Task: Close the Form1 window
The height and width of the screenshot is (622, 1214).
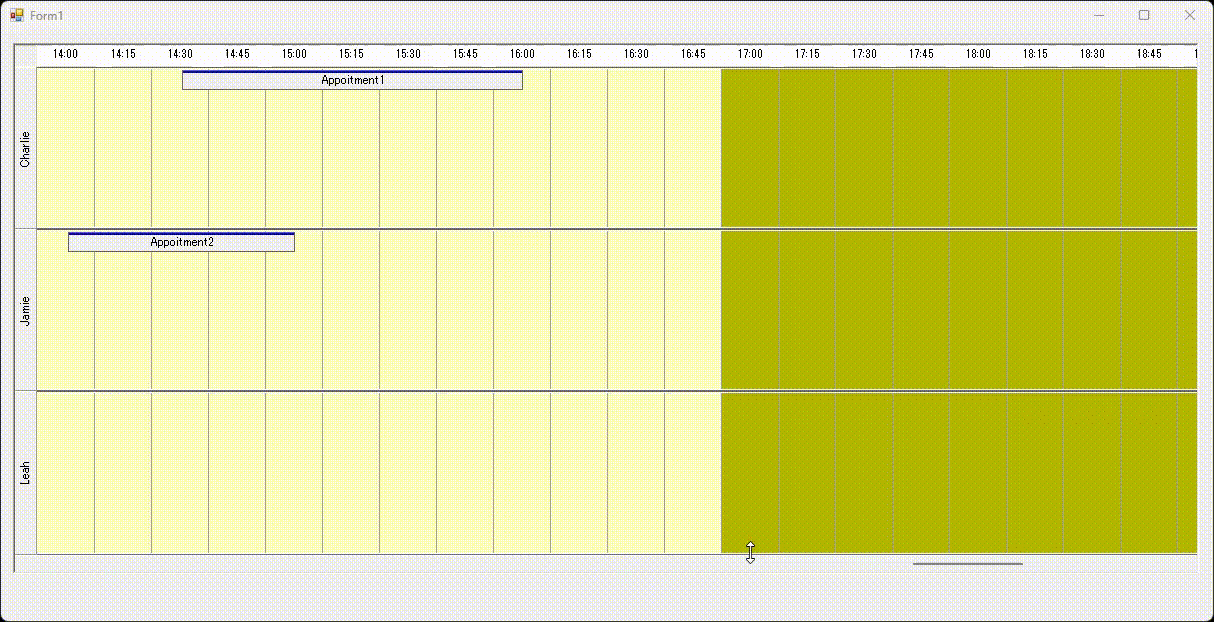Action: [x=1189, y=15]
